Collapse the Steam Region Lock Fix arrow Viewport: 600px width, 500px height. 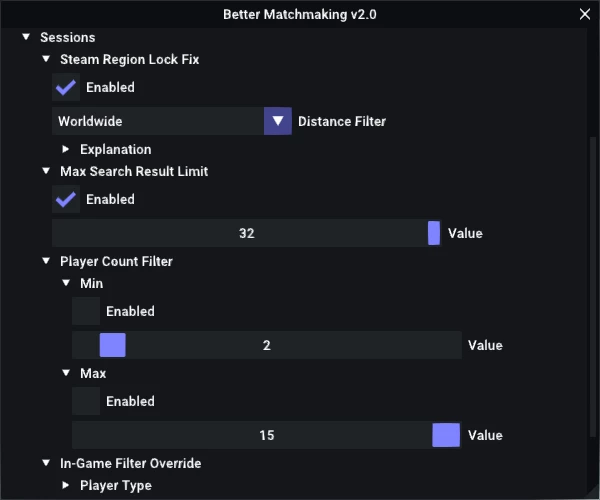46,59
